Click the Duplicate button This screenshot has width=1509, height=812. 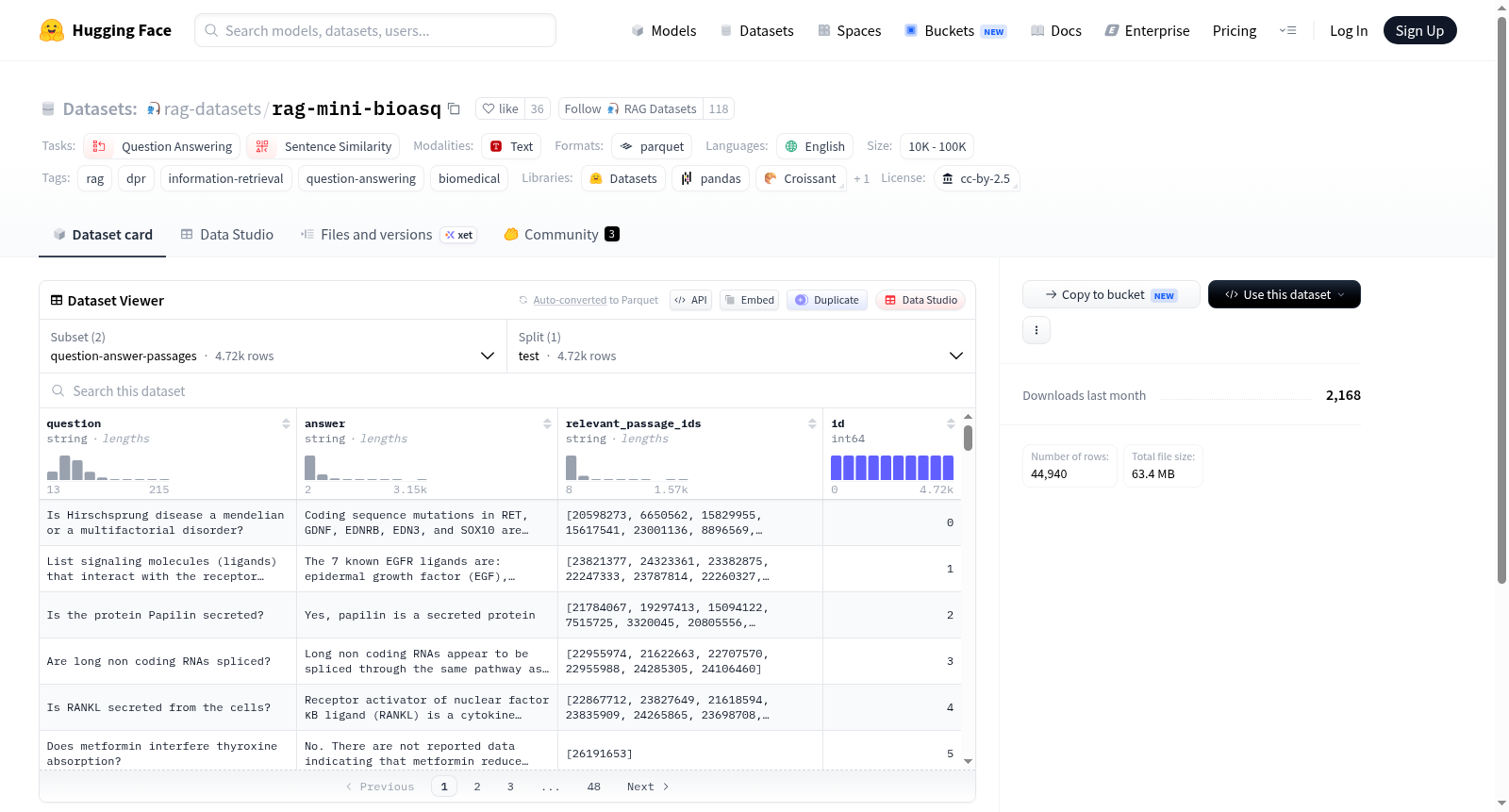(827, 300)
